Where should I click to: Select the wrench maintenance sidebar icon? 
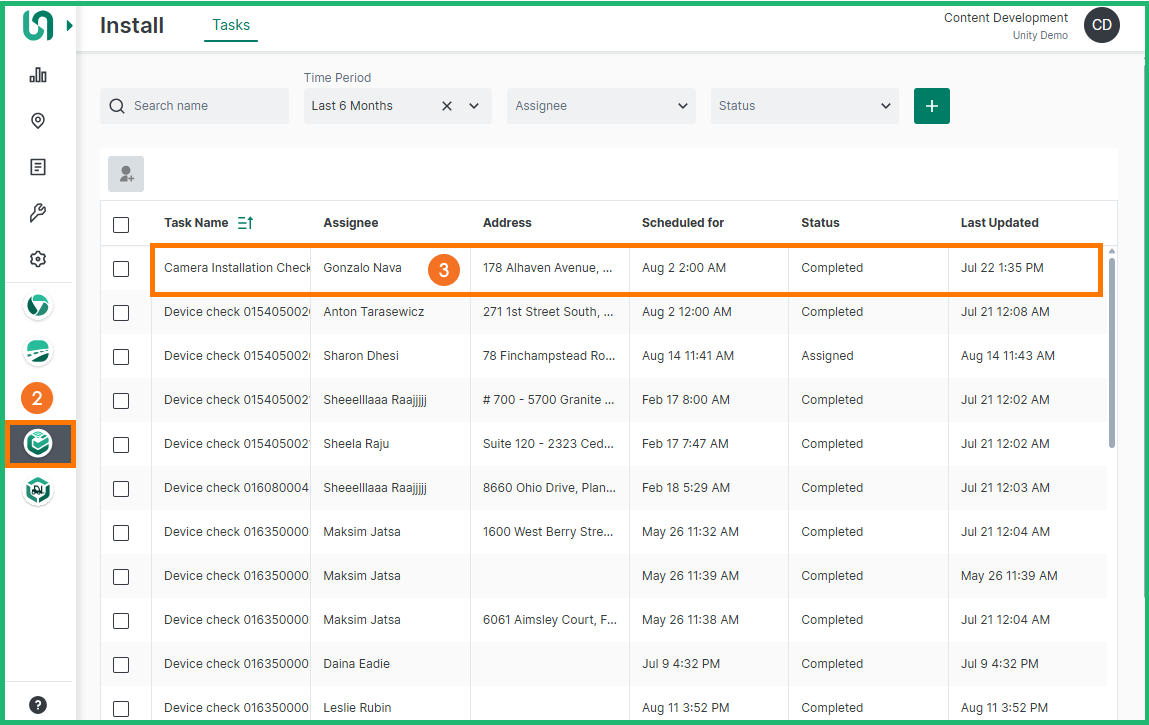click(38, 213)
